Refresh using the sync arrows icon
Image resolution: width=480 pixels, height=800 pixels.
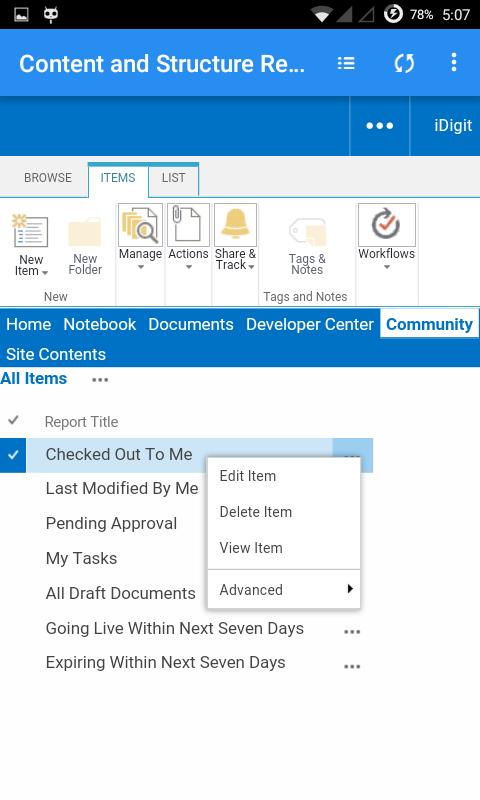404,63
